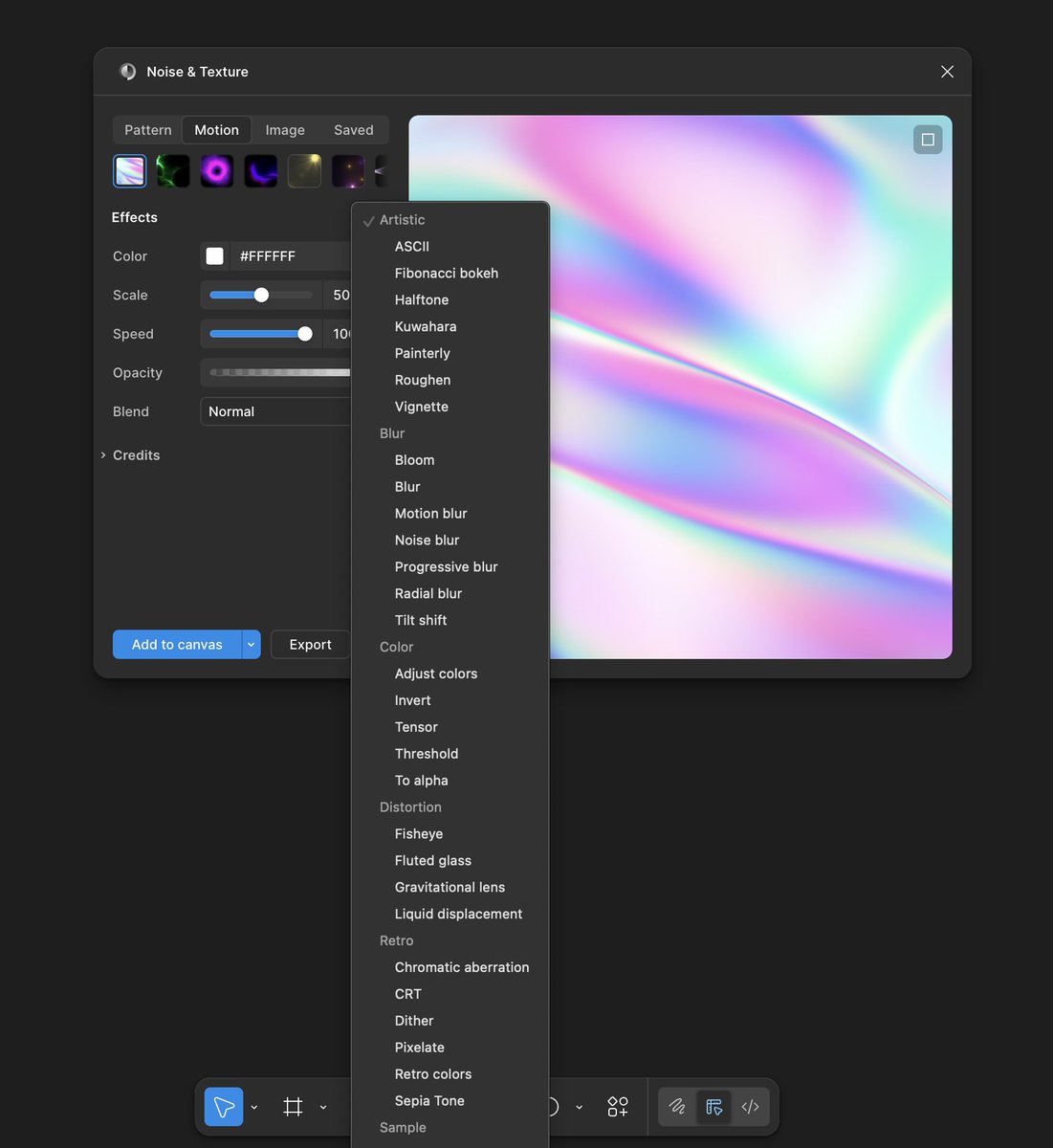The image size is (1053, 1148).
Task: Open the white #FFFFFF color swatch
Action: coord(214,255)
